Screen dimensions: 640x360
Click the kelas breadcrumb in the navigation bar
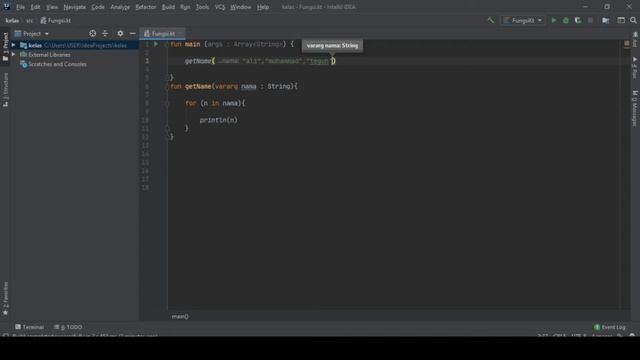[x=12, y=20]
